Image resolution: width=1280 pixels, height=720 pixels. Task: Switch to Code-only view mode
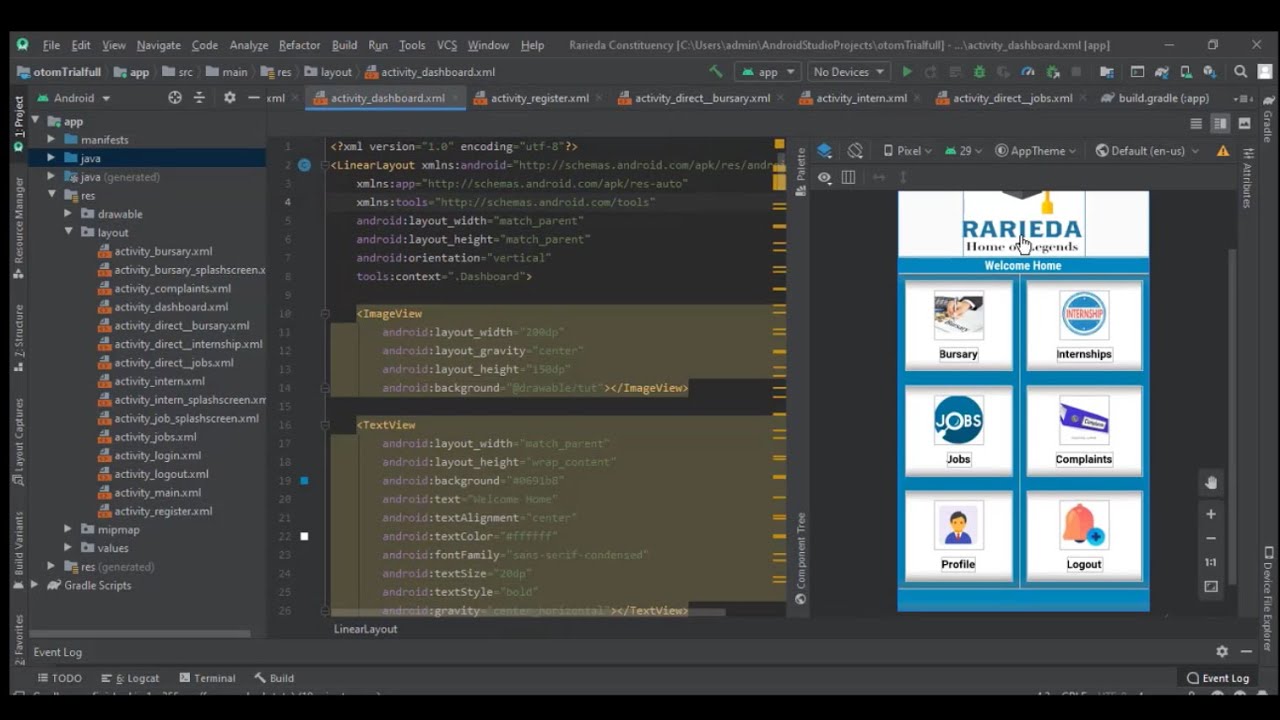[x=1196, y=124]
